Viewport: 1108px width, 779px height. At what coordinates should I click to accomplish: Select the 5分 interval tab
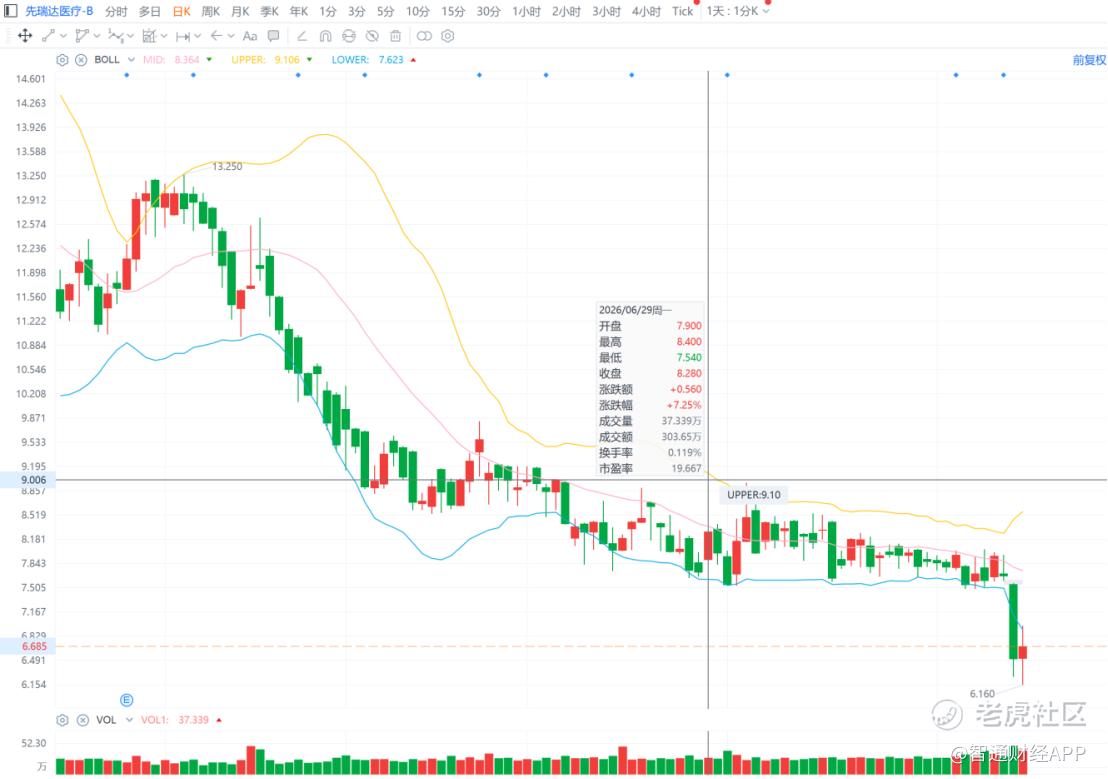pyautogui.click(x=385, y=11)
